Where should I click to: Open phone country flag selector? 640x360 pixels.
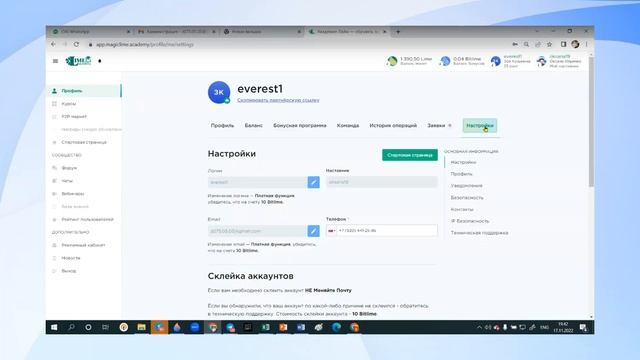331,231
